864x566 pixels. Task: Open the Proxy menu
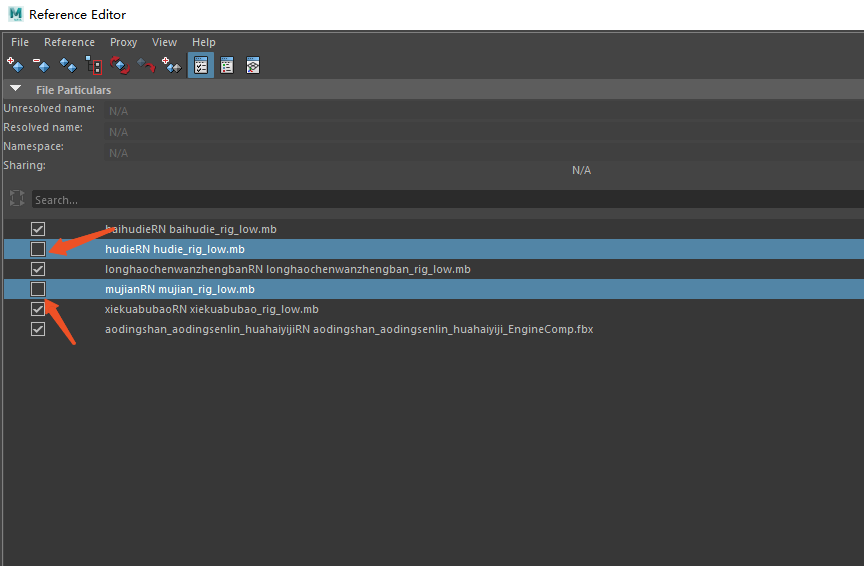123,42
